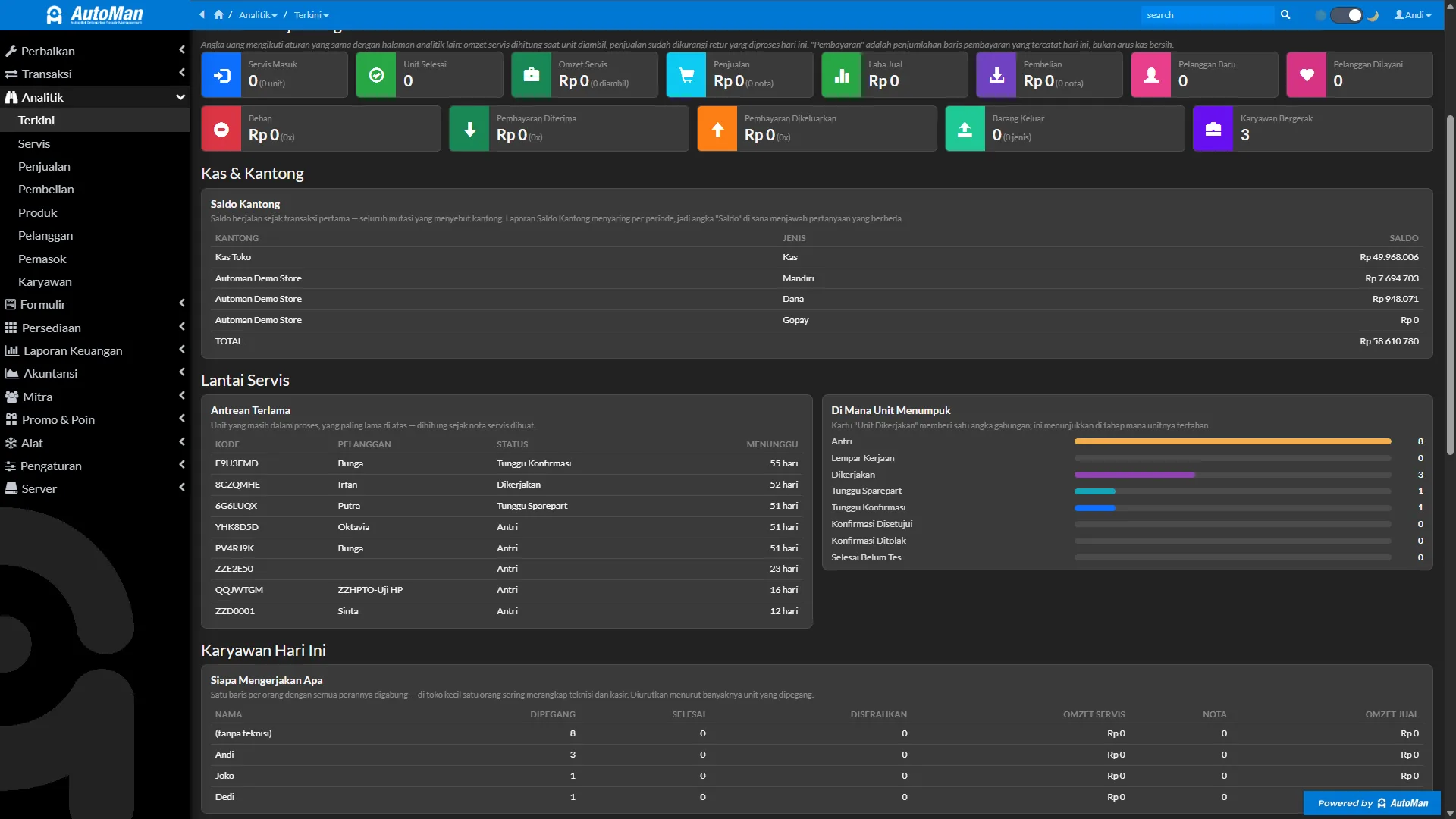Viewport: 1456px width, 819px height.
Task: Click employee name Joko in the table
Action: [224, 776]
